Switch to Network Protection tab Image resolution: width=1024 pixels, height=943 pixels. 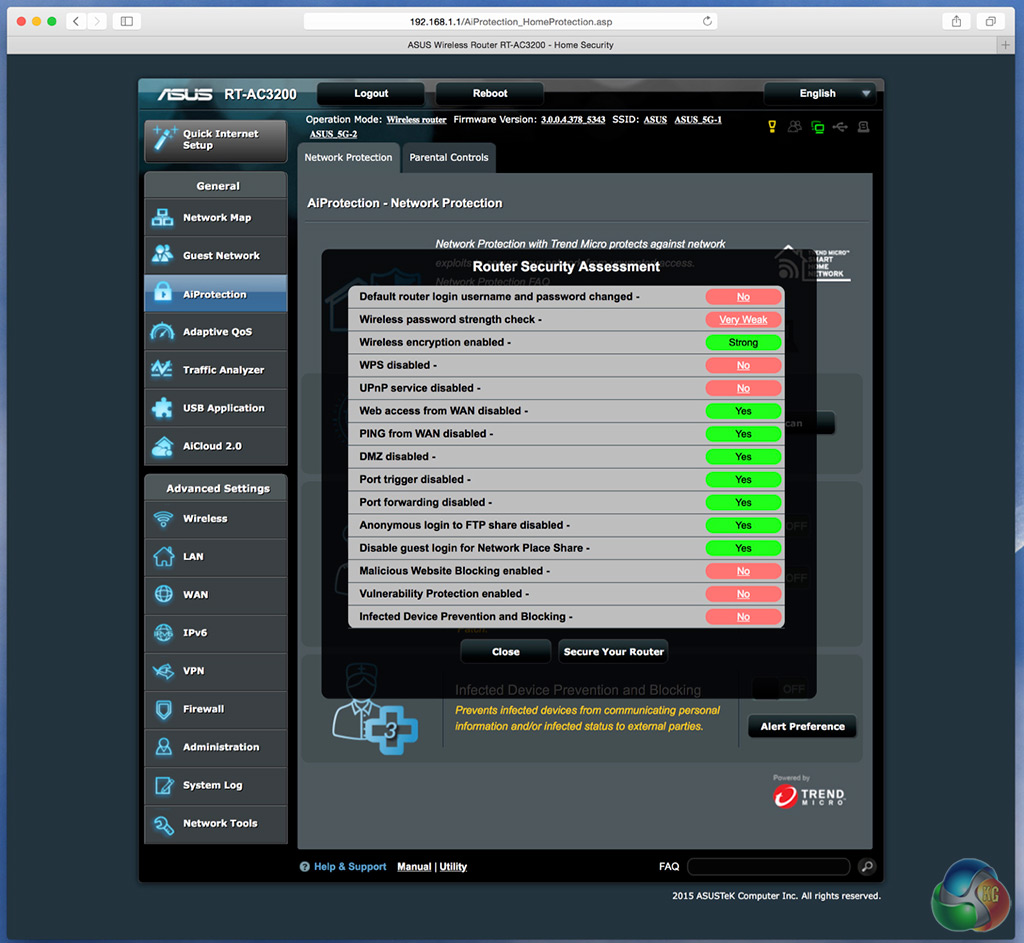[348, 157]
